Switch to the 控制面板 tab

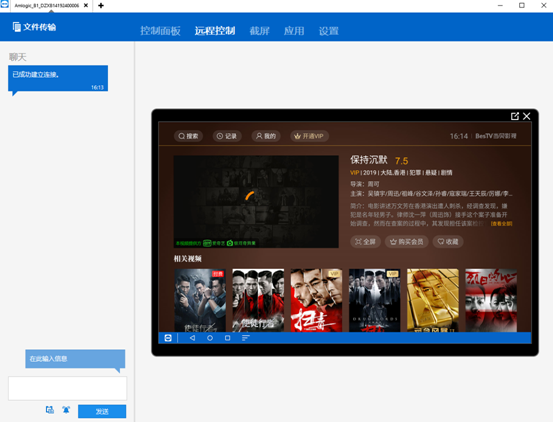[160, 31]
